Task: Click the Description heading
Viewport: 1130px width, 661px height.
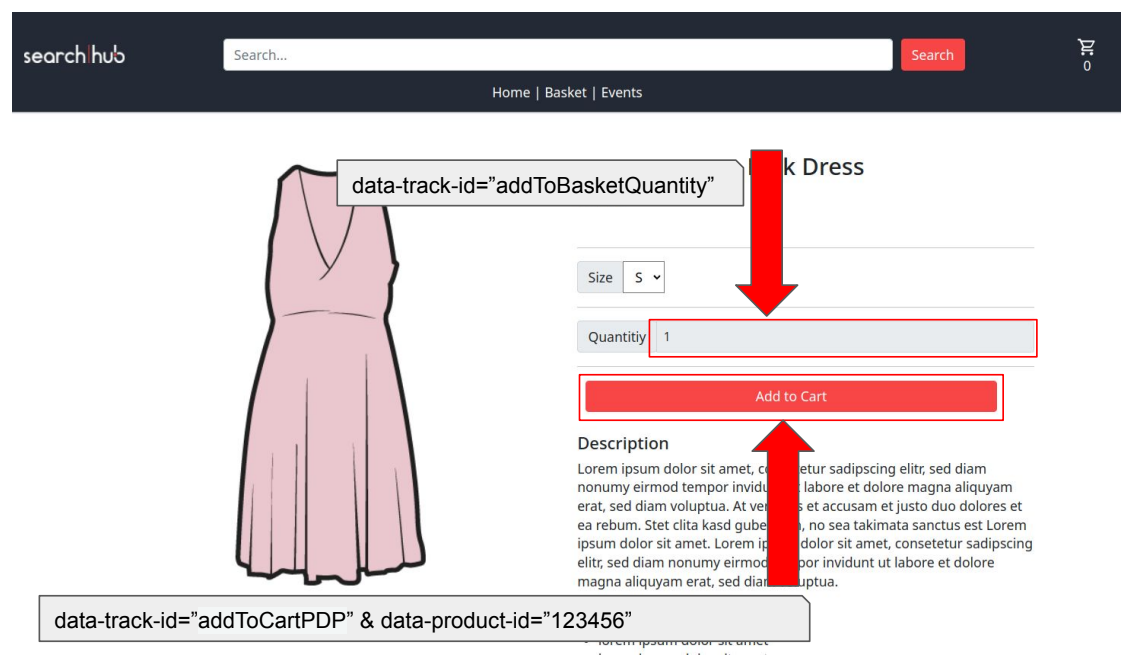Action: point(623,443)
